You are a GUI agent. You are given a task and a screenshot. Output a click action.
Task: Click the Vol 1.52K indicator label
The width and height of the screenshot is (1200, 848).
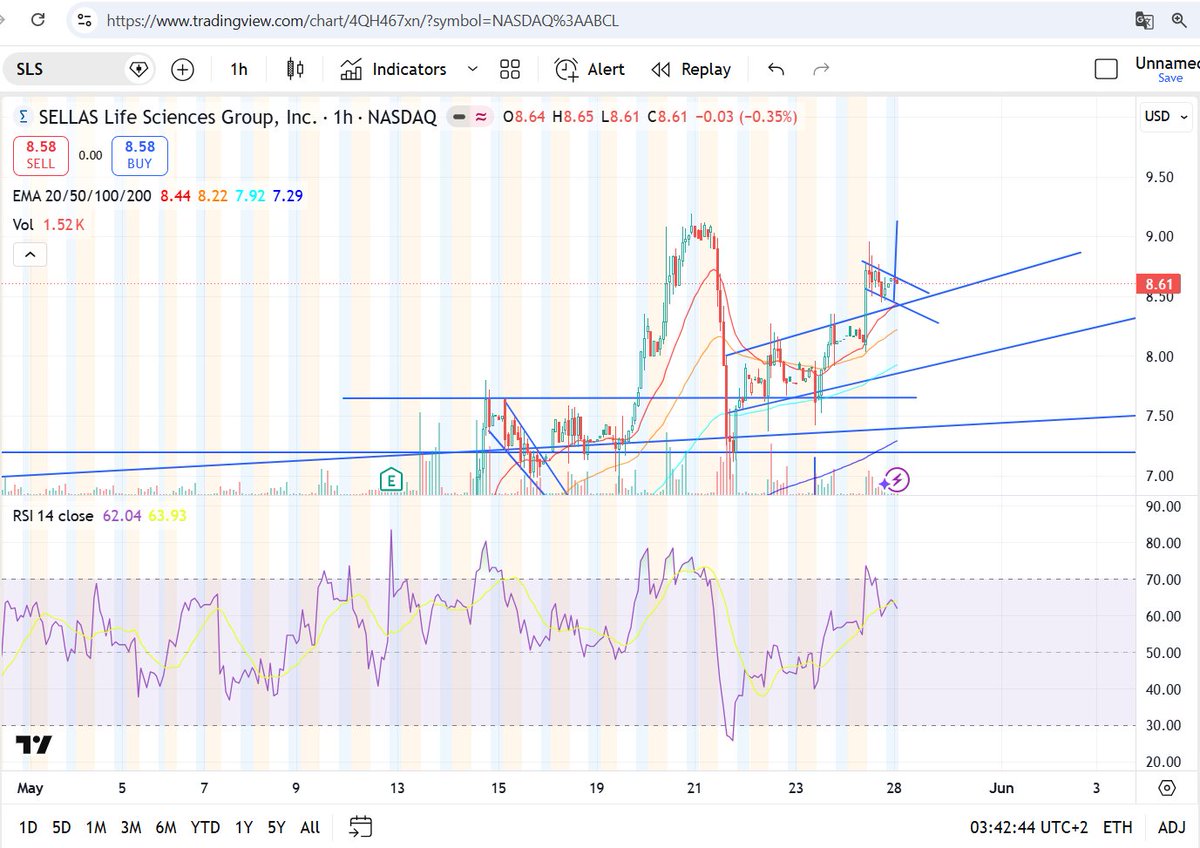tap(48, 225)
